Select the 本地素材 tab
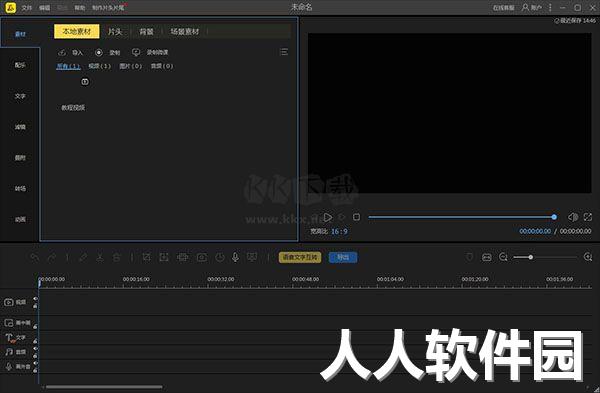600x393 pixels. click(x=77, y=31)
